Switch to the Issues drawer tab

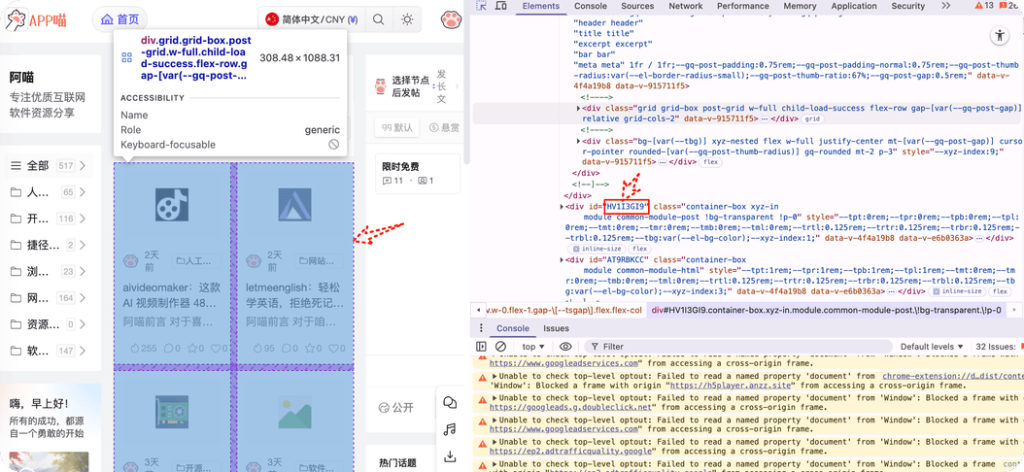coord(556,328)
